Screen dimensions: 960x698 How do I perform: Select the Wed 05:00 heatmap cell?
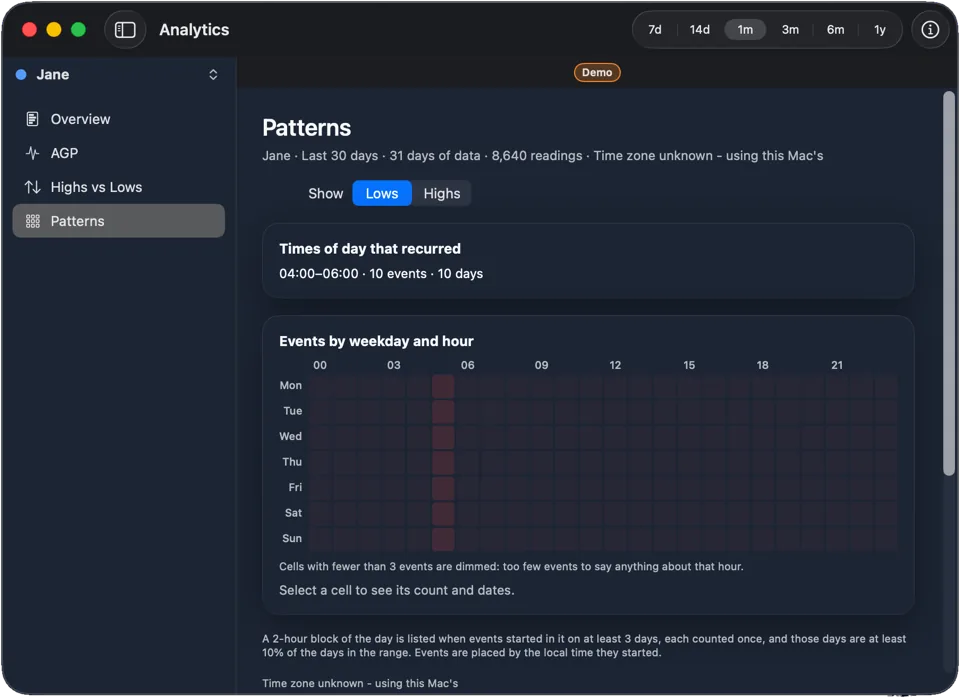[x=443, y=437]
